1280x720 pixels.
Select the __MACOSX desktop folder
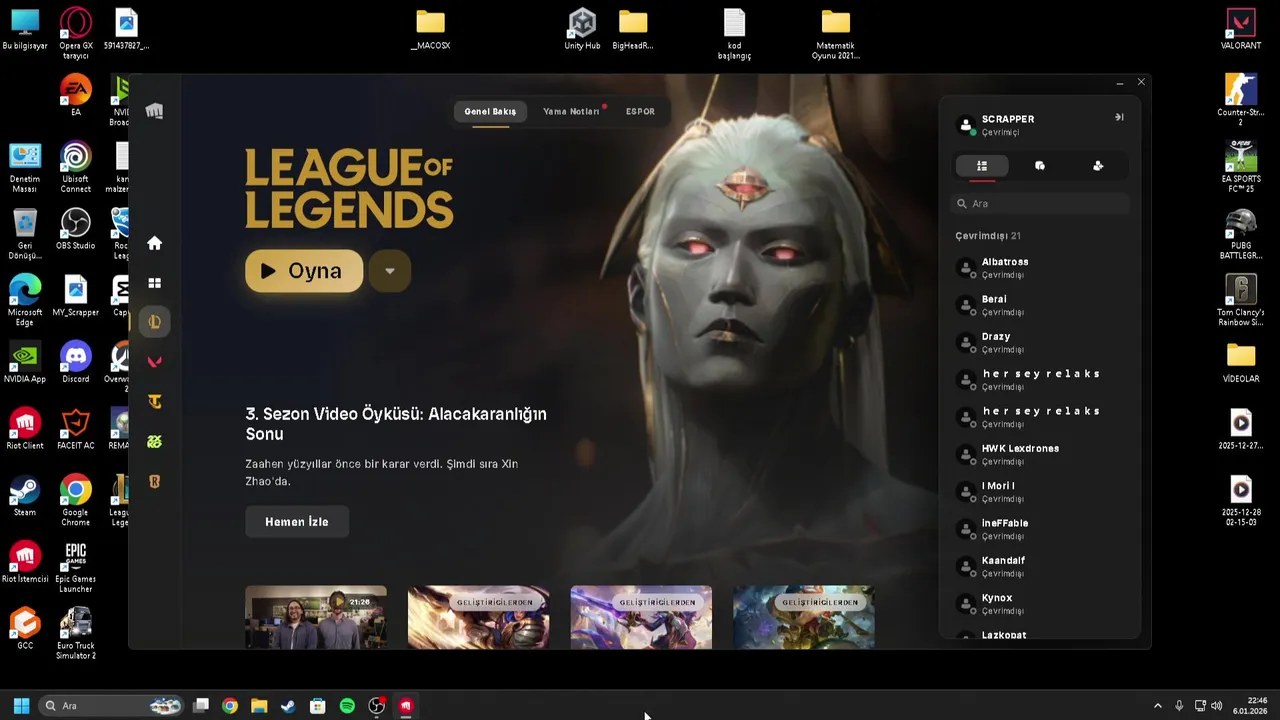coord(430,30)
